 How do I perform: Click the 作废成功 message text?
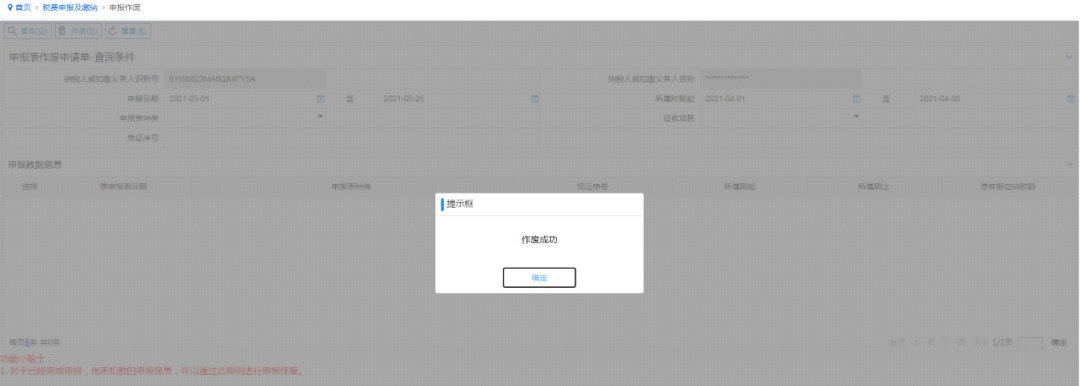click(539, 240)
